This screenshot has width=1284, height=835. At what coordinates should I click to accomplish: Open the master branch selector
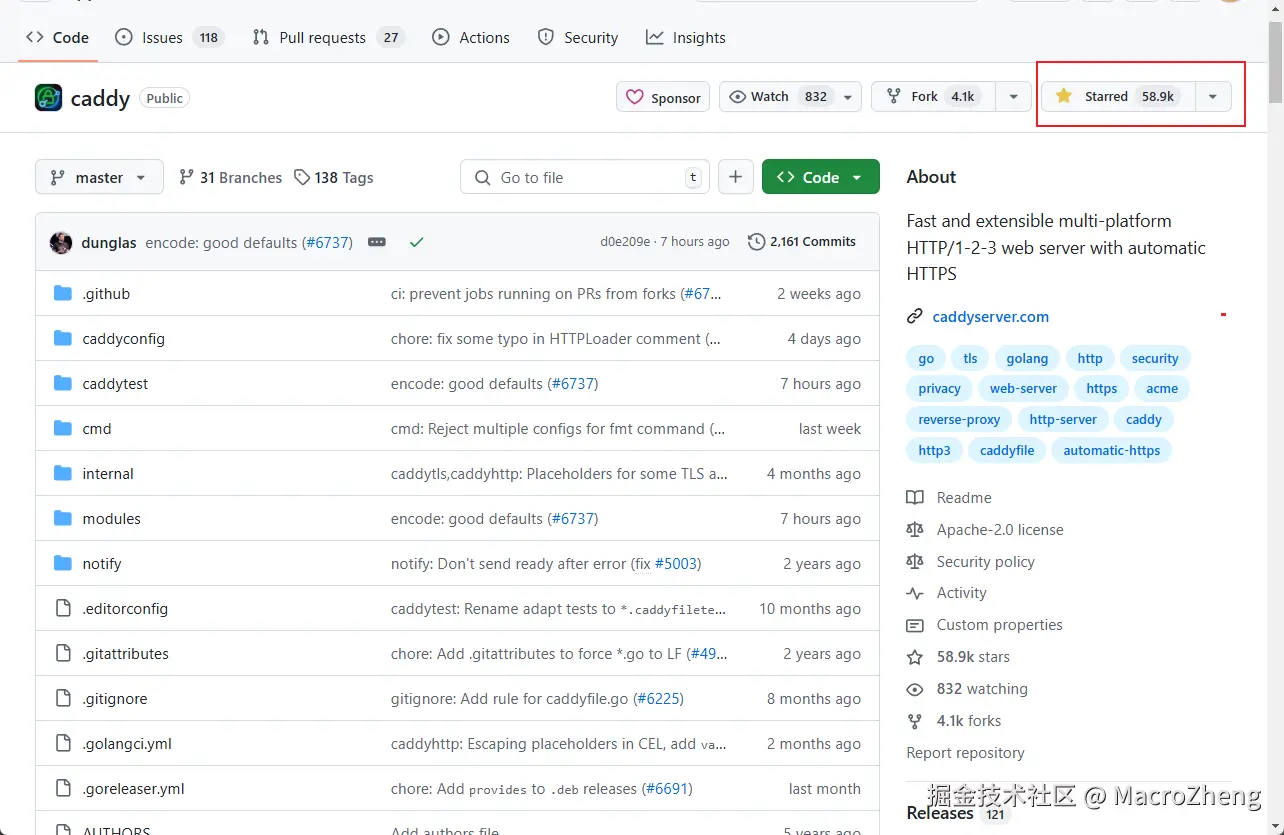pos(98,177)
